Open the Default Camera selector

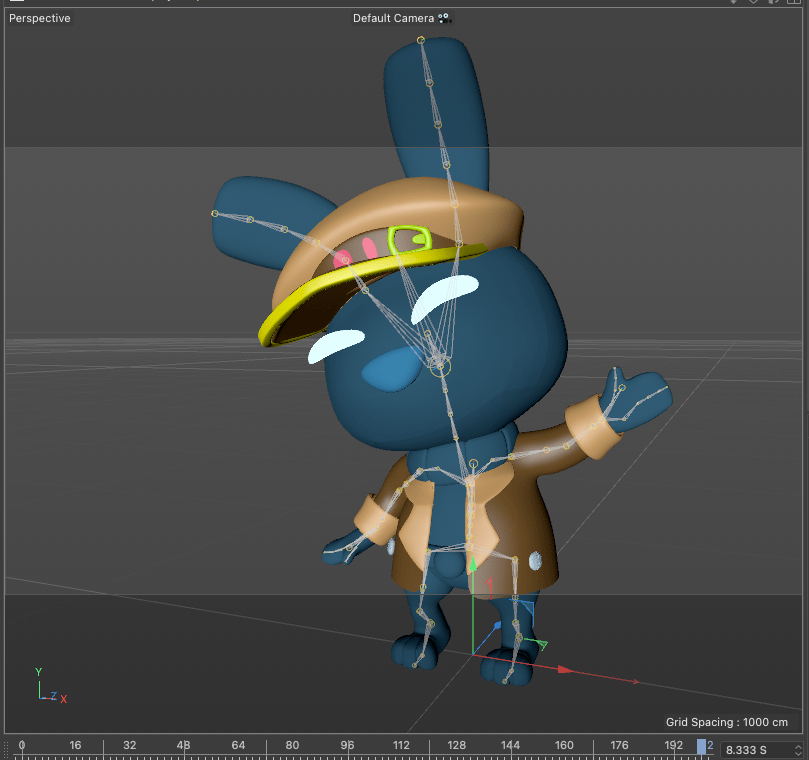(393, 18)
